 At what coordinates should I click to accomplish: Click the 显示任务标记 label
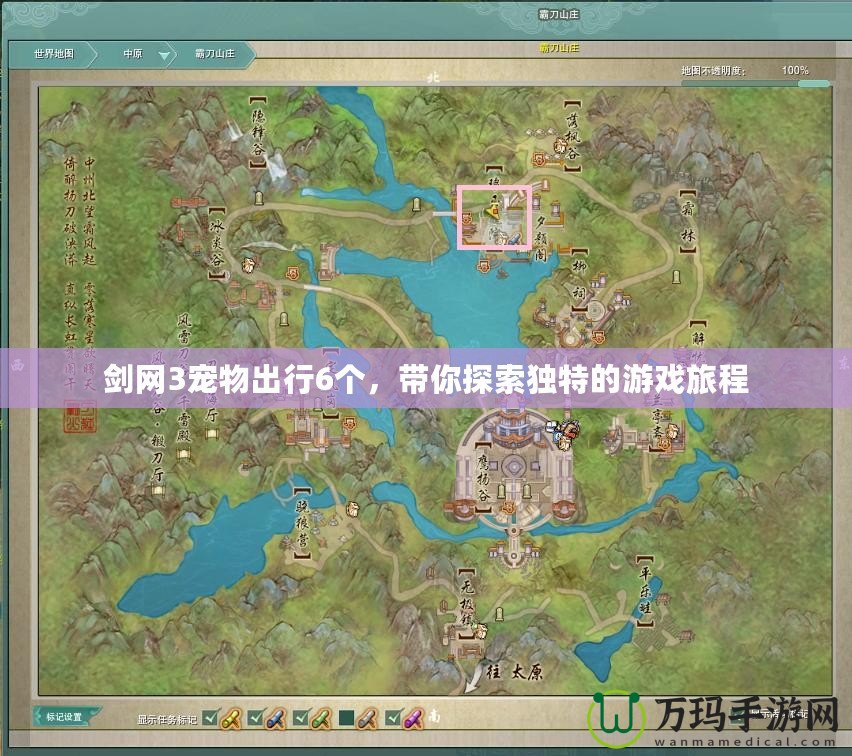[x=167, y=719]
